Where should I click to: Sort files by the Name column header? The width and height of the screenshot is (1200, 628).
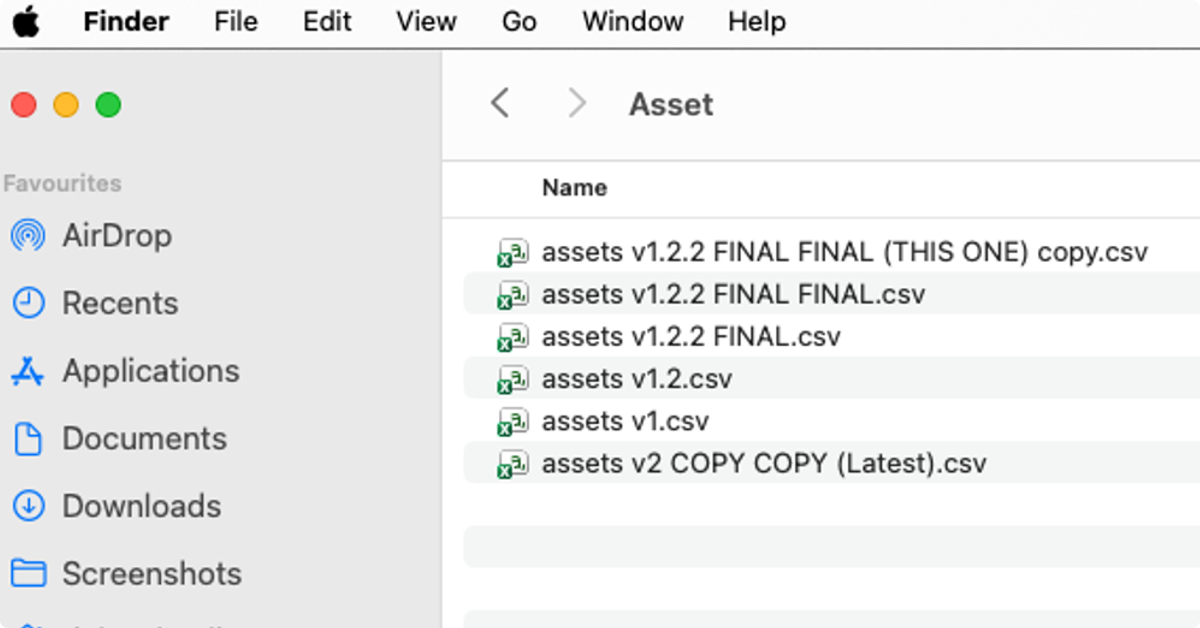click(574, 188)
